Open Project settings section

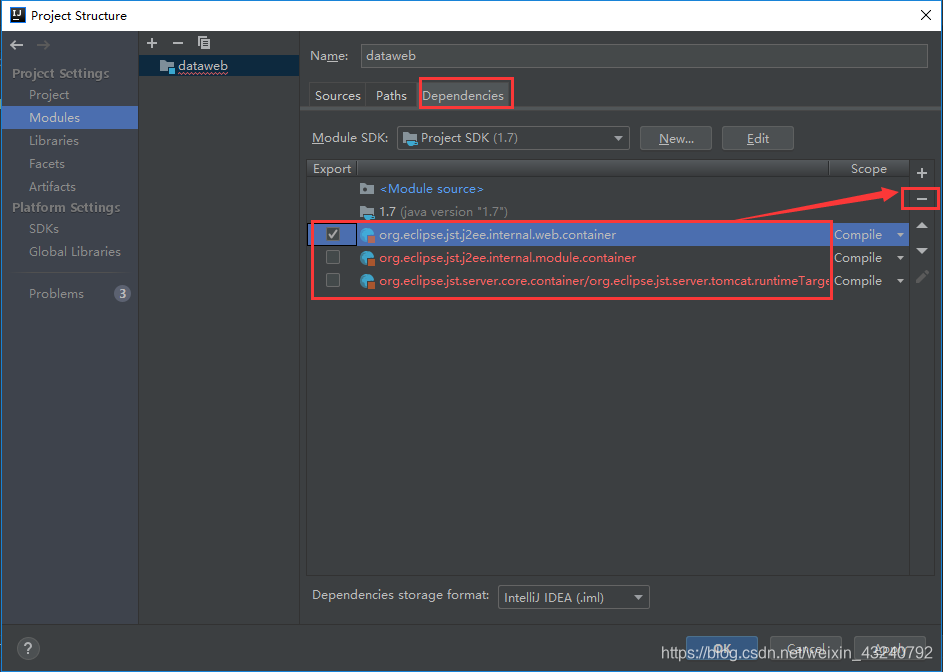tap(49, 95)
